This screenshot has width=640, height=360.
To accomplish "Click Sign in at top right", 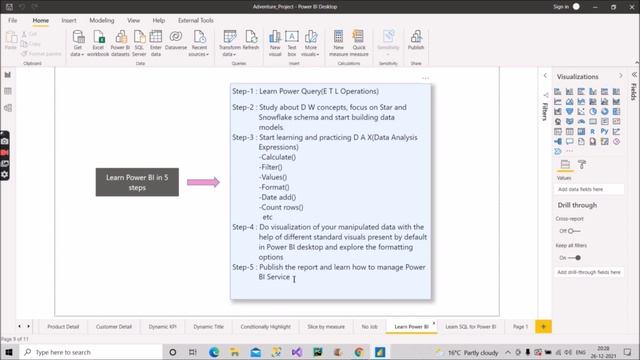I will click(x=561, y=7).
